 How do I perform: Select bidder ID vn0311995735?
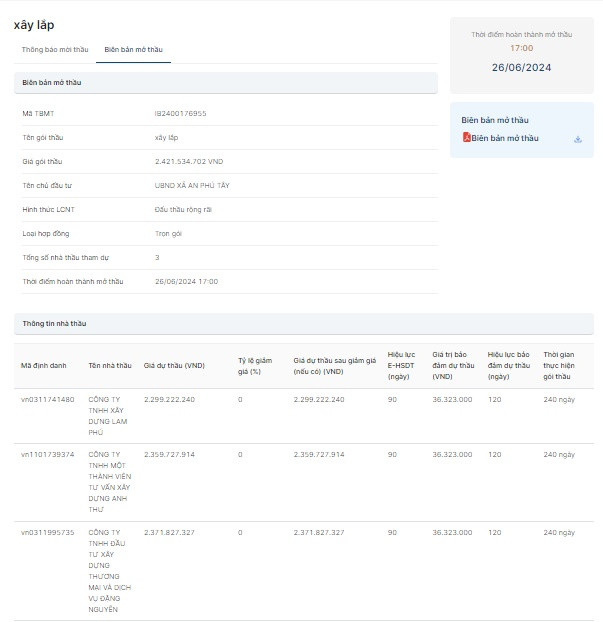point(48,532)
